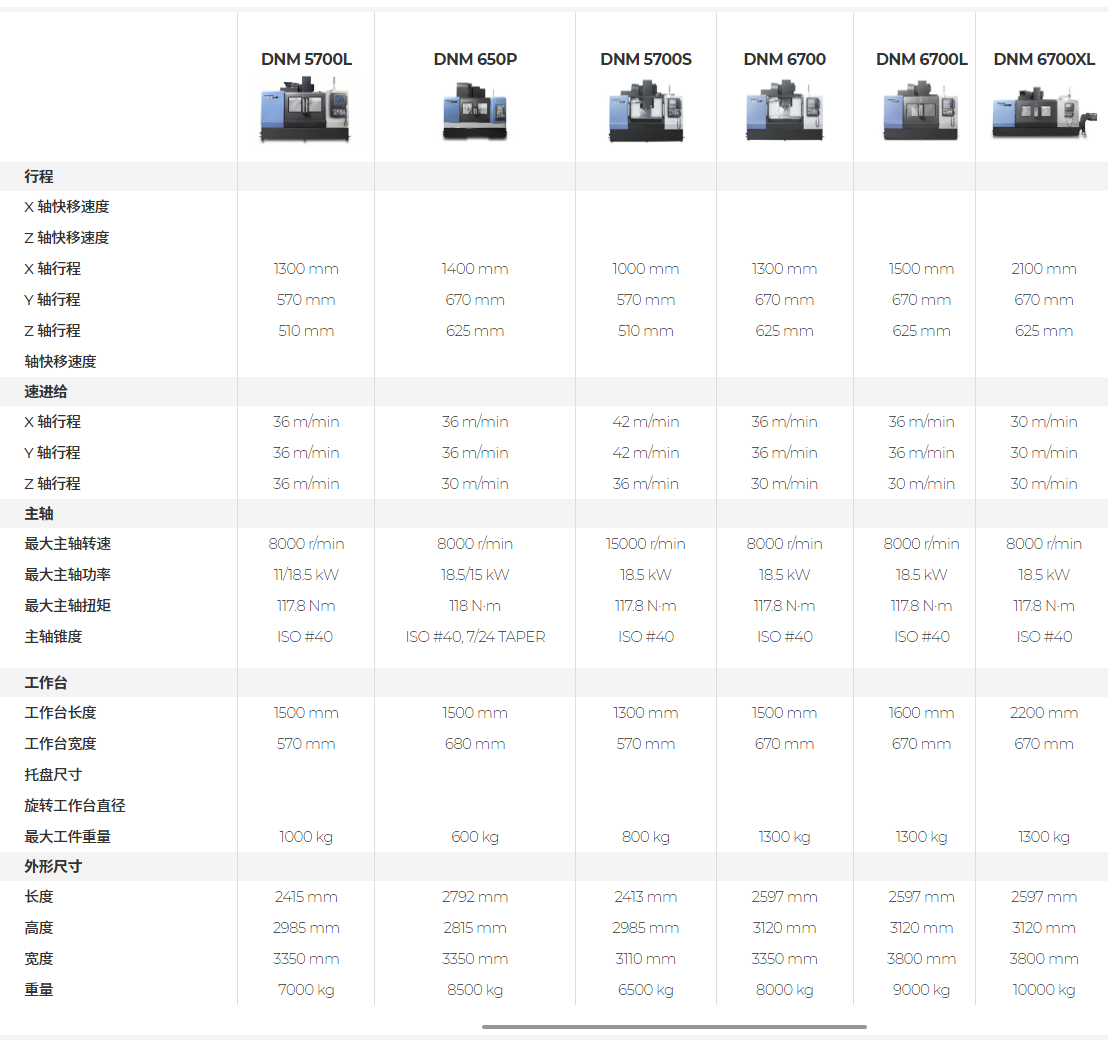
Task: Click the 托盘尺寸 row label
Action: [53, 775]
